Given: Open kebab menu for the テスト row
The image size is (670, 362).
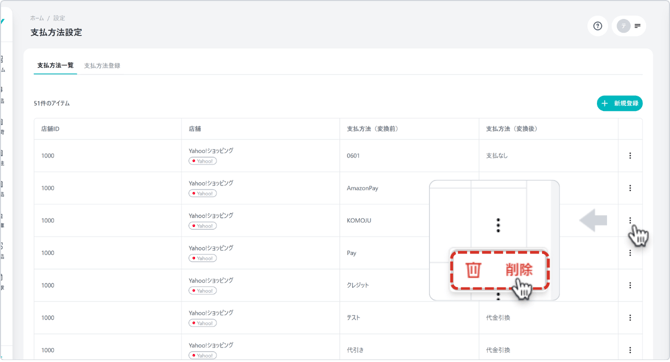Looking at the screenshot, I should pos(630,318).
